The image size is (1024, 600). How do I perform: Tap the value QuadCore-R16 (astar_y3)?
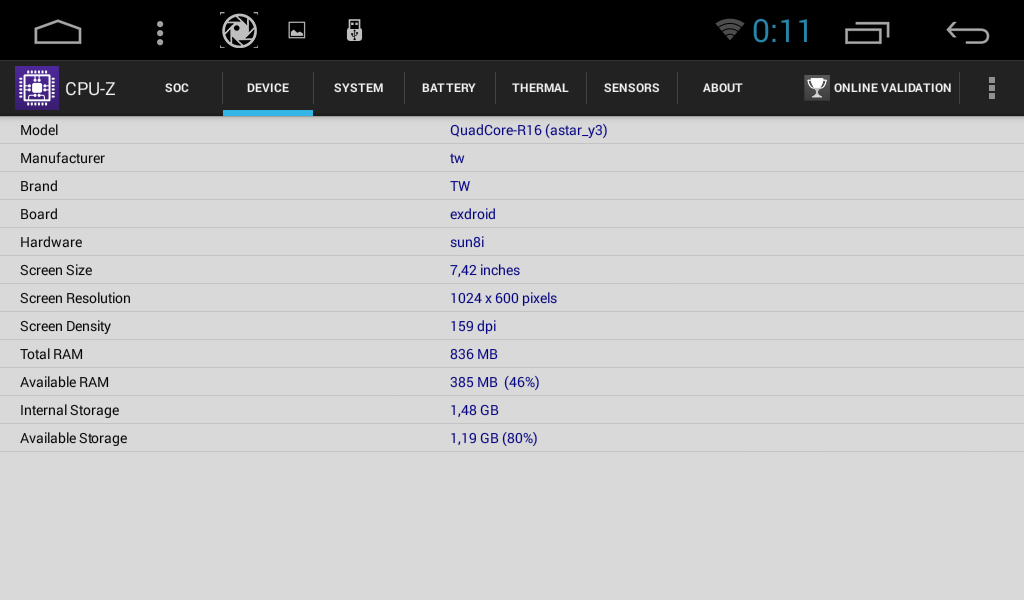click(528, 130)
